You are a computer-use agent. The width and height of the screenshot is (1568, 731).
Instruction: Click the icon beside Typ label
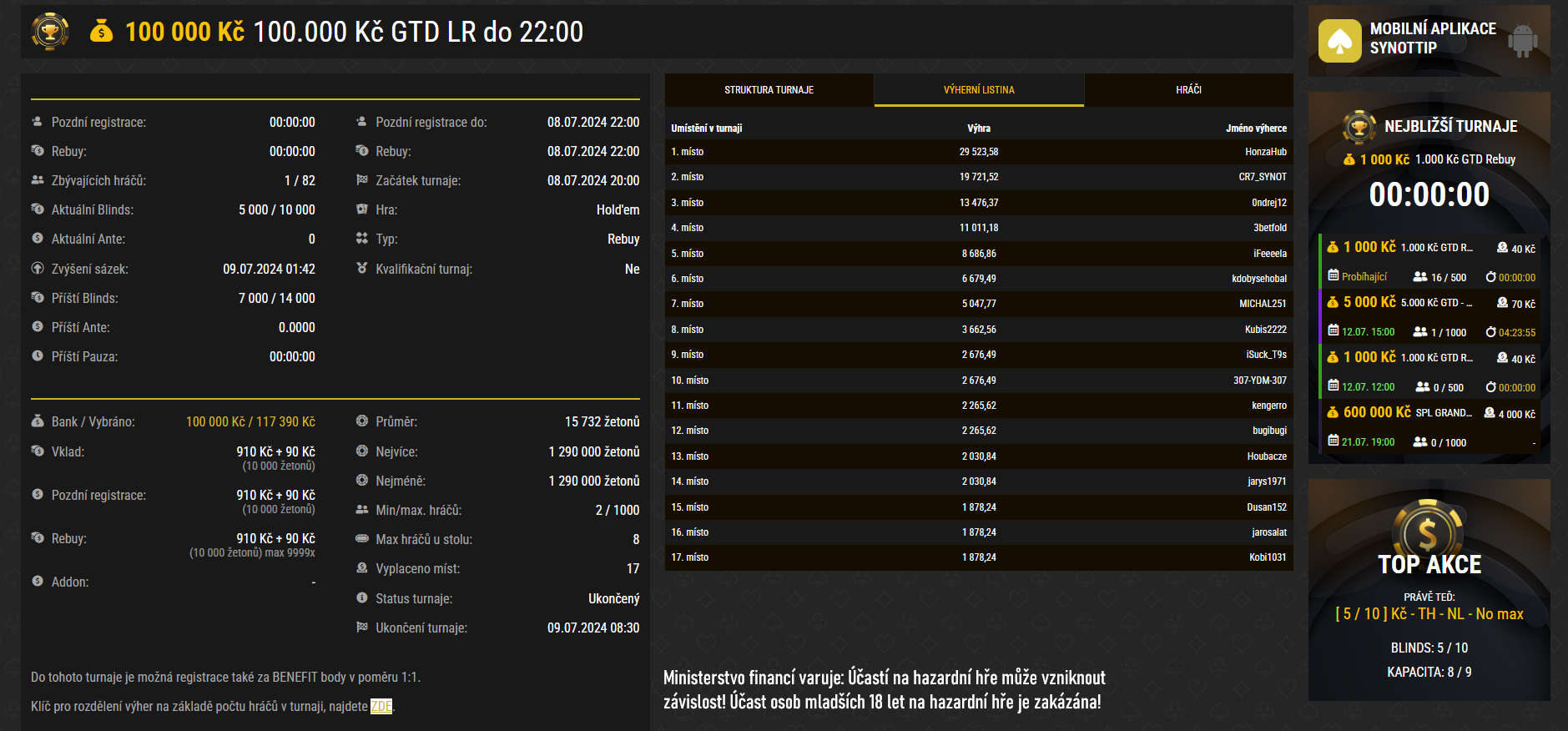361,239
